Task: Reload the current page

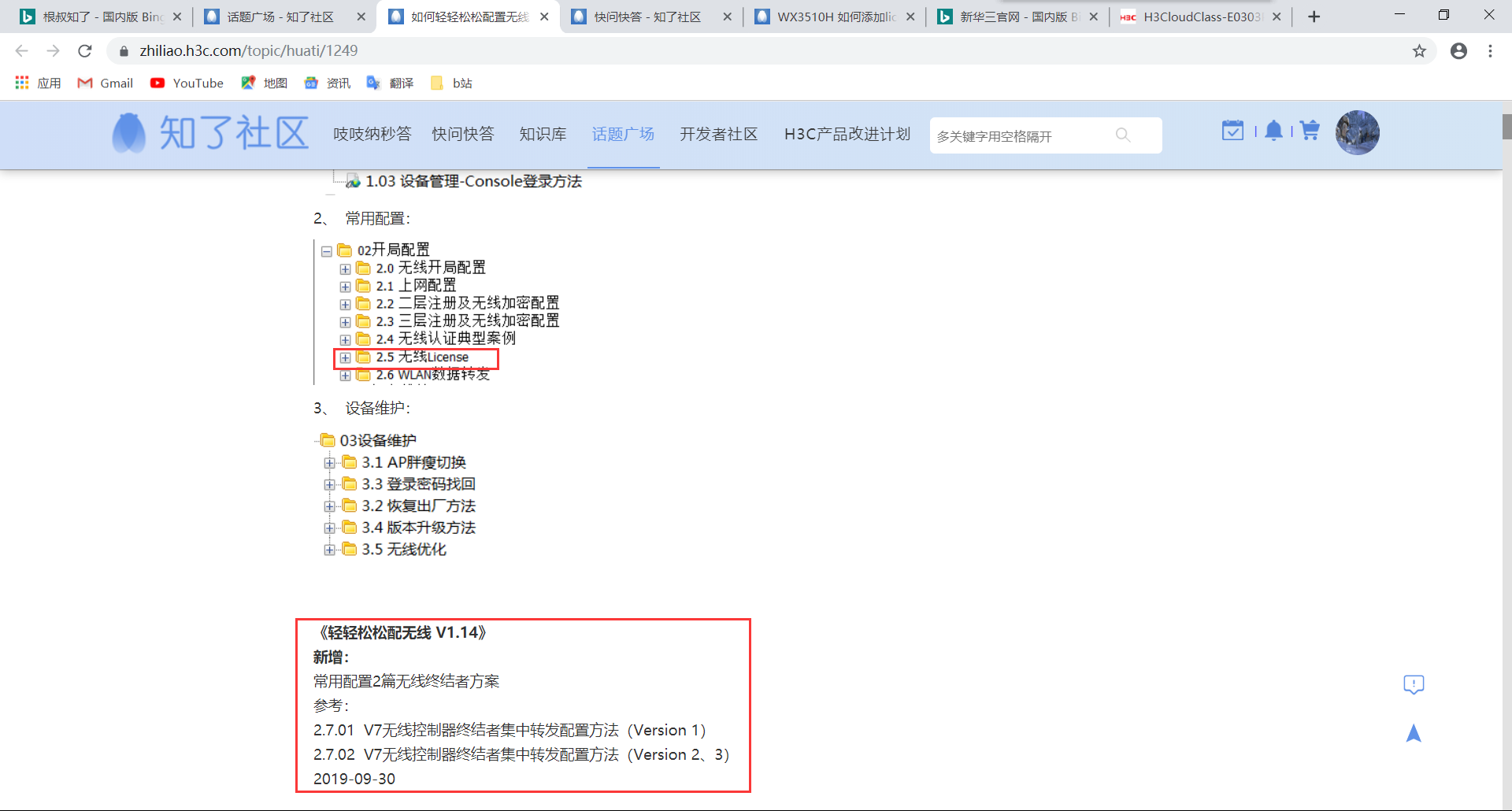Action: point(85,50)
